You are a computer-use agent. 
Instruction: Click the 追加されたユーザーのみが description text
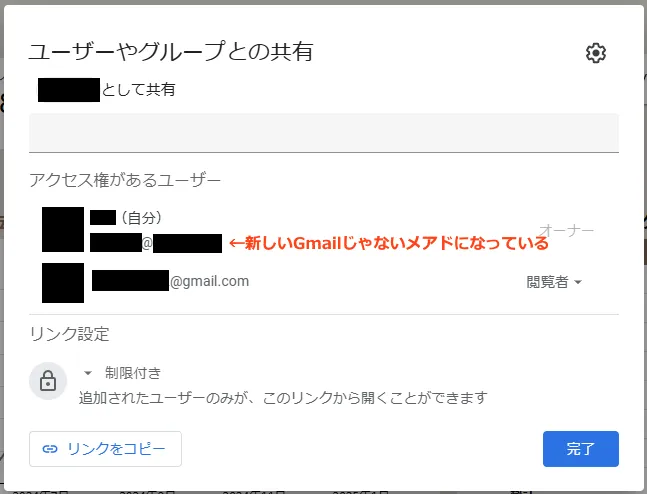point(283,398)
